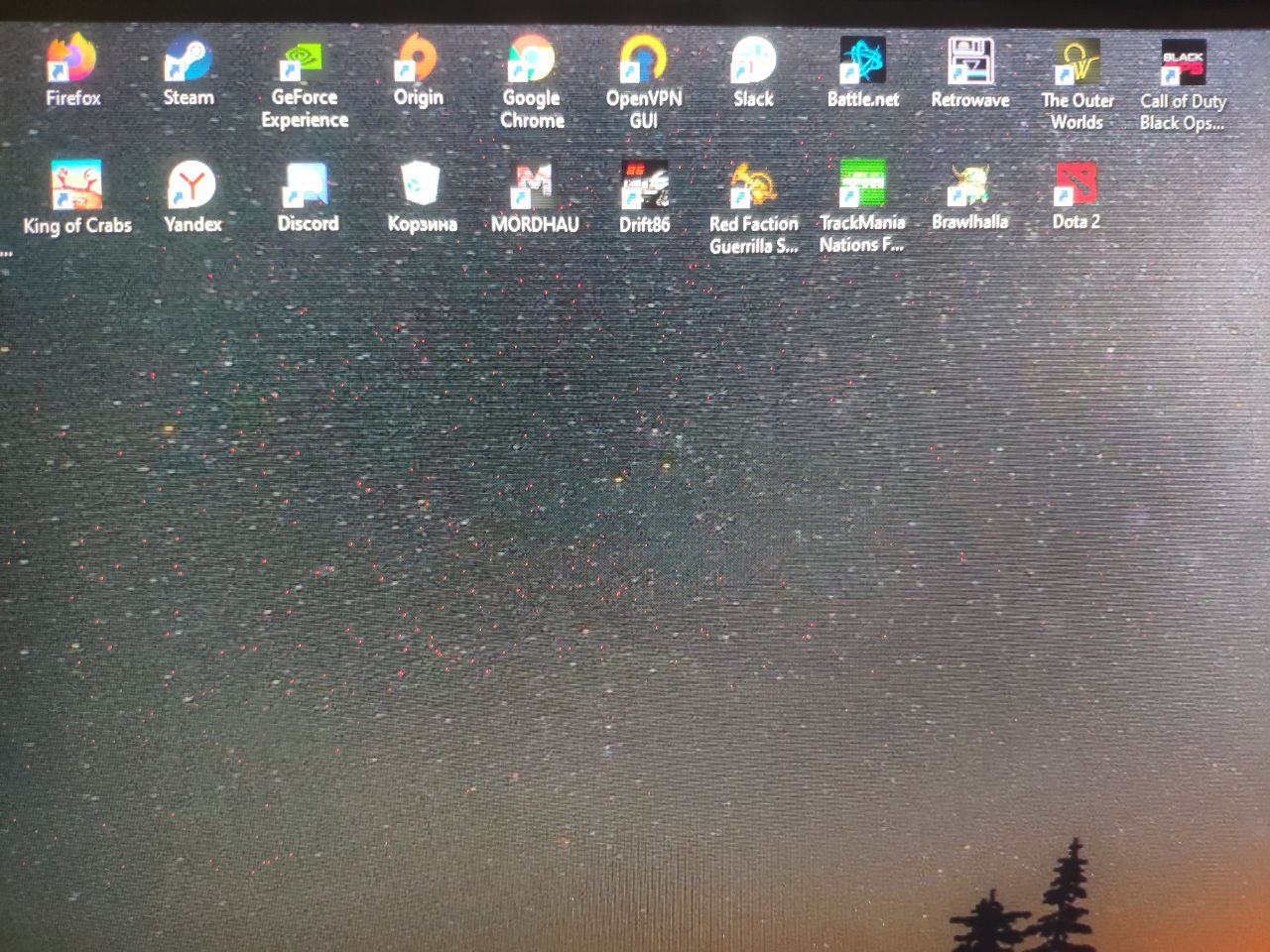Select the TrackMania Nations icon

point(862,184)
